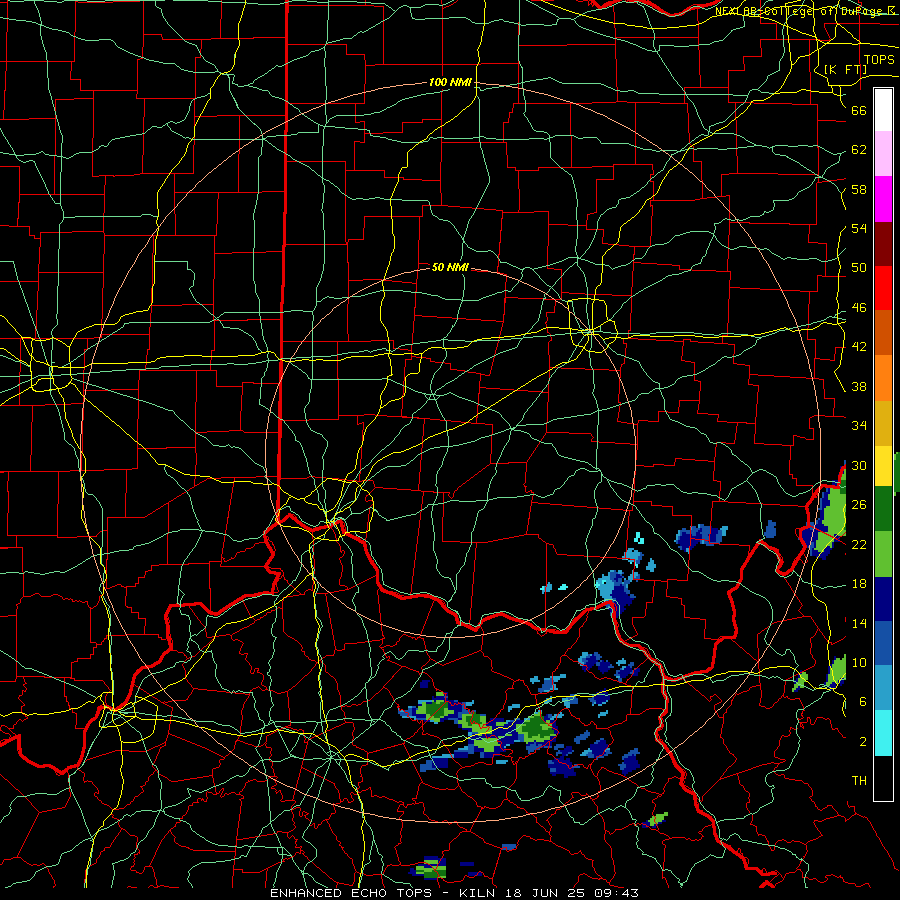900x900 pixels.
Task: Pick the magenta segment of the color bar
Action: coord(883,199)
